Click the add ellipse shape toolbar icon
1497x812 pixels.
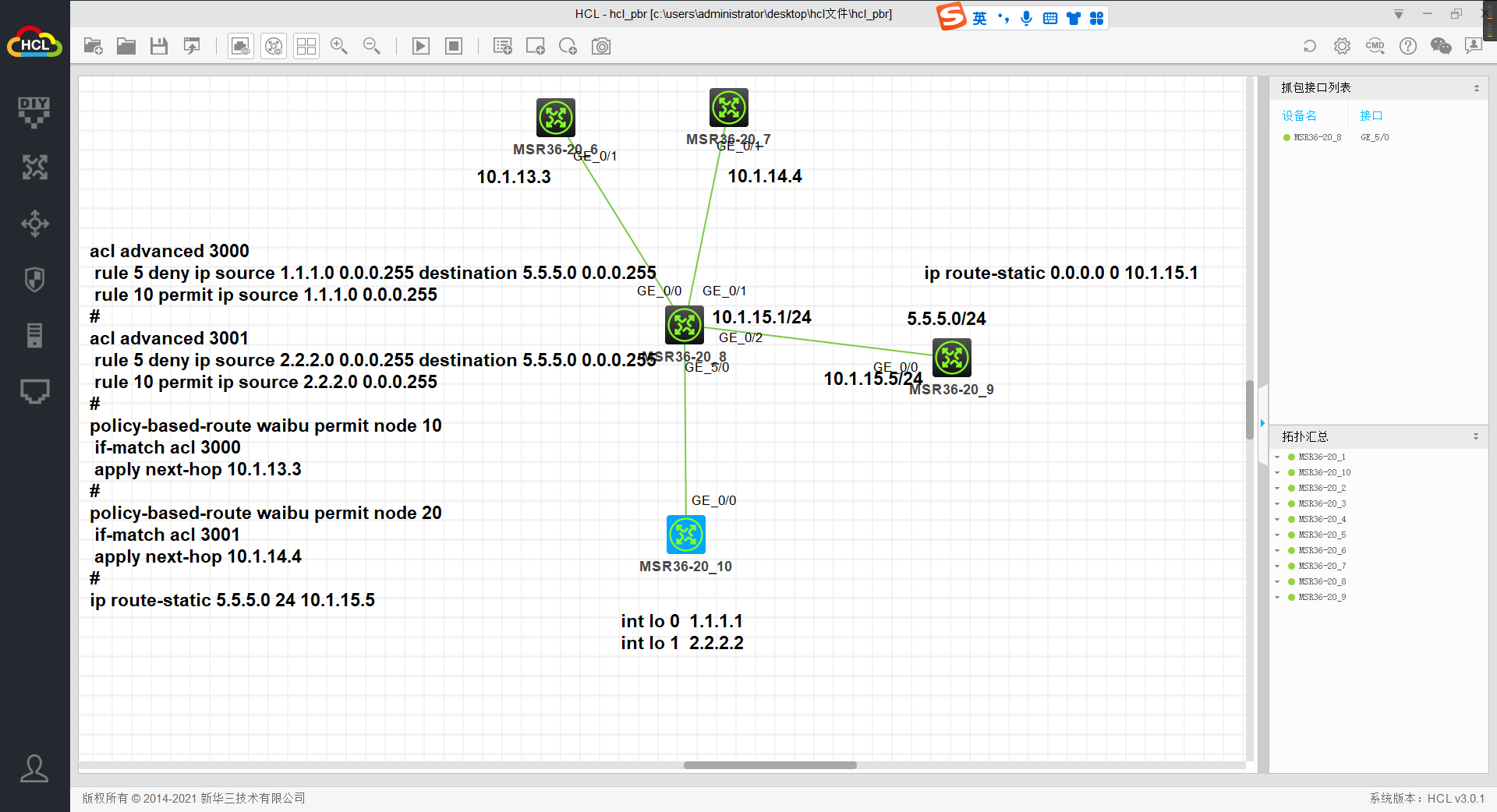(x=568, y=47)
